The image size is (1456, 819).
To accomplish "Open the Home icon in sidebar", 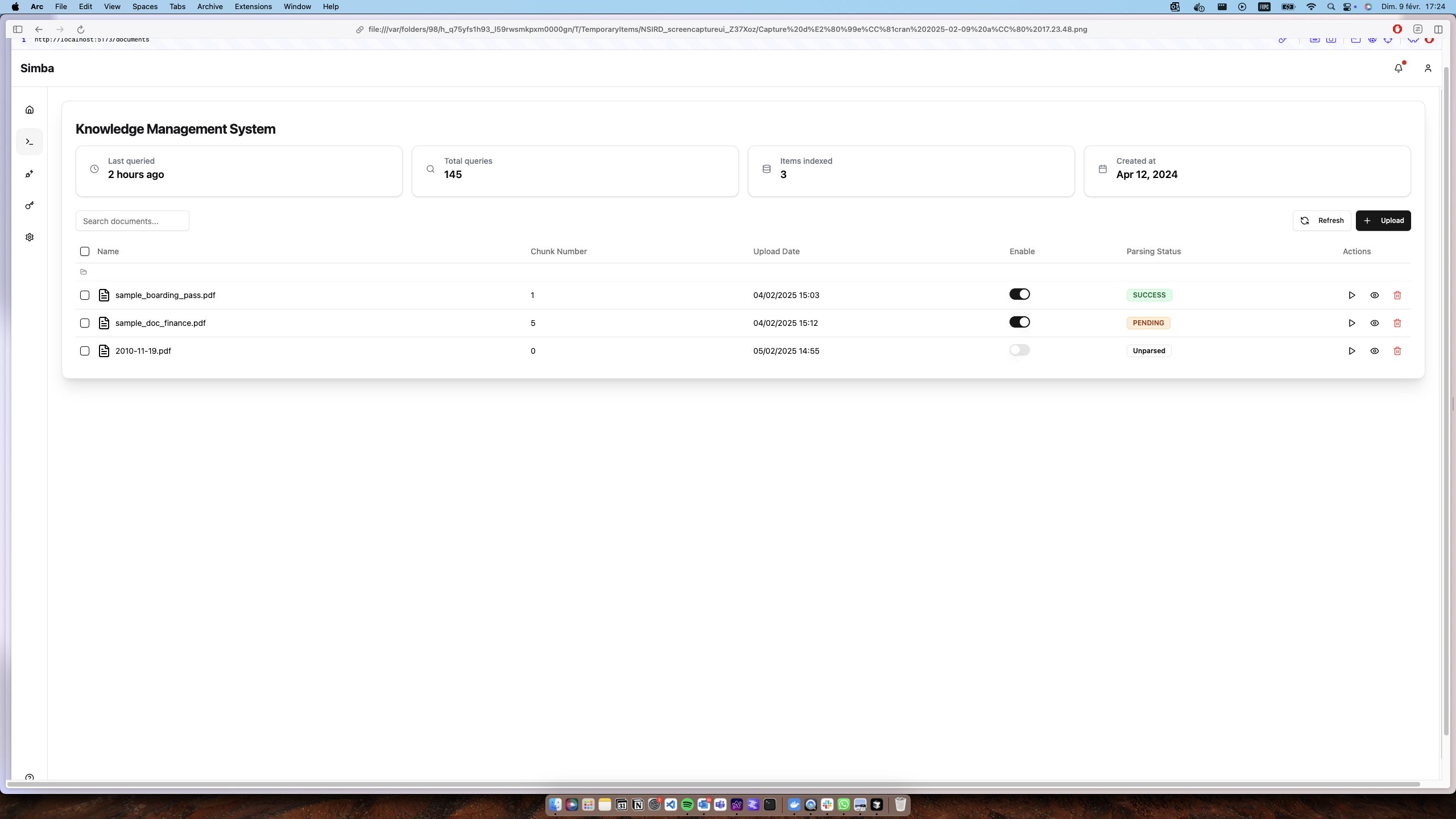I will [30, 110].
